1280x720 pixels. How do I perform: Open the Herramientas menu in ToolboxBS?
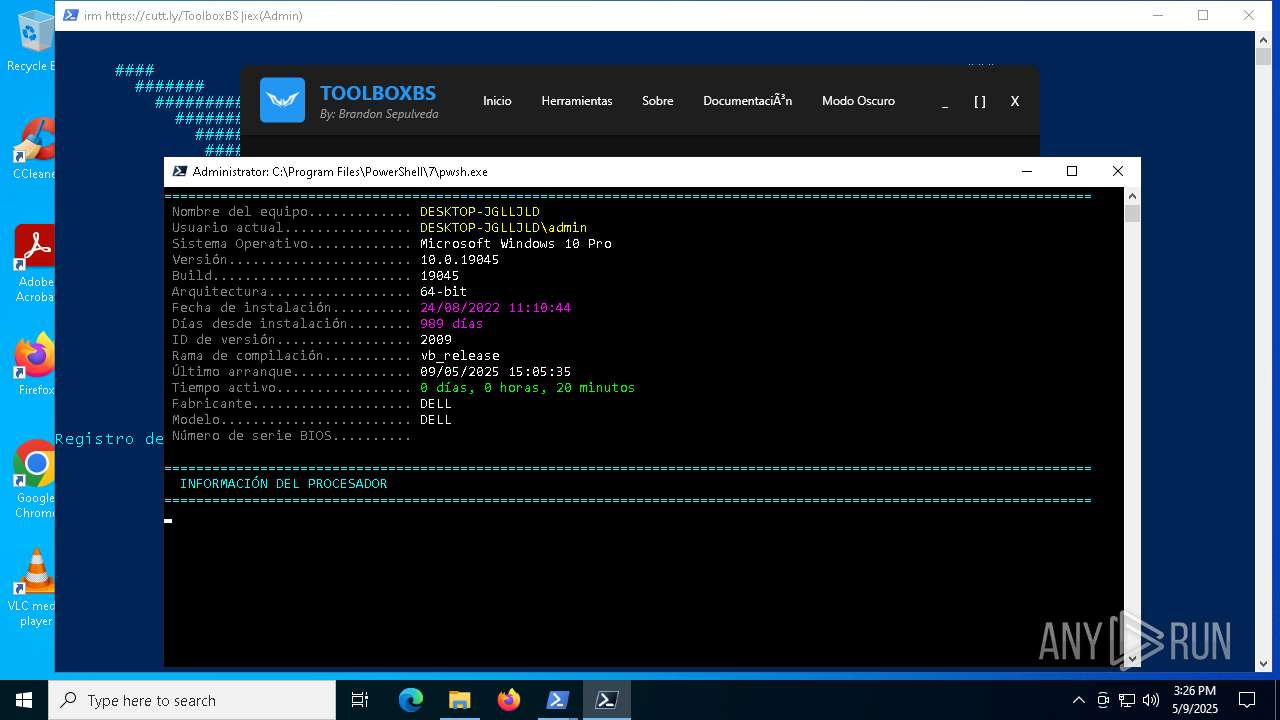point(577,101)
